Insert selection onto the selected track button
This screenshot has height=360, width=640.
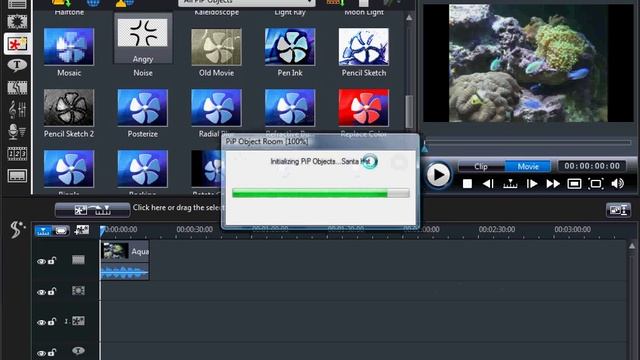pyautogui.click(x=92, y=210)
